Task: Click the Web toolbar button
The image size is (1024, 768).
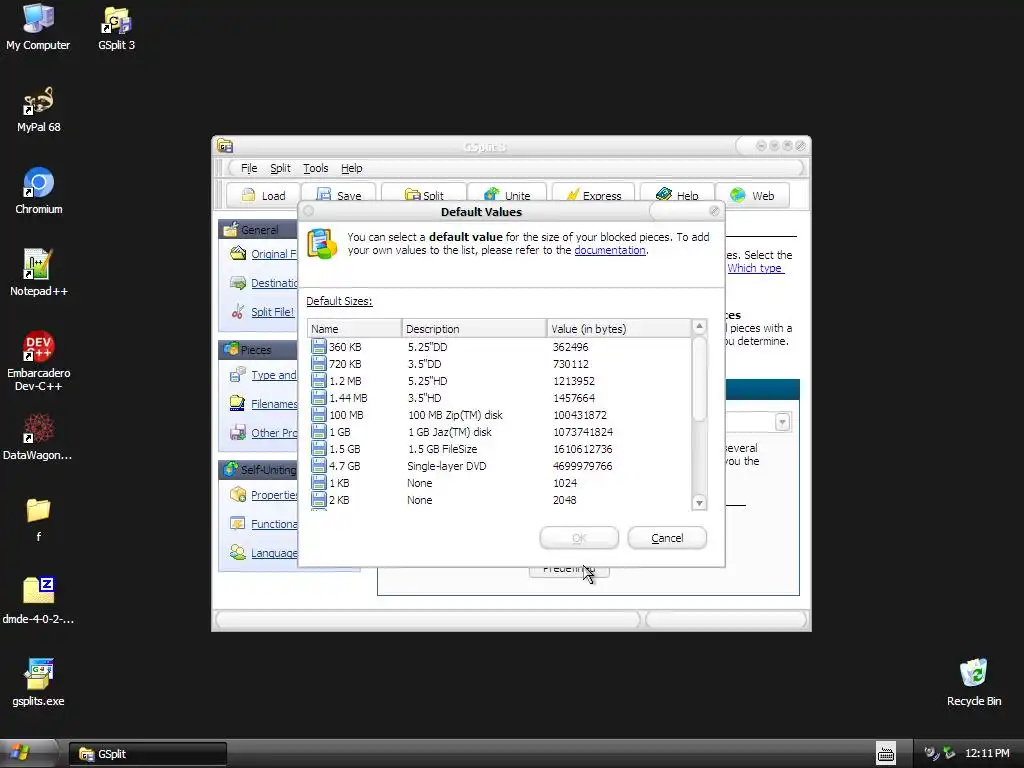Action: coord(752,195)
